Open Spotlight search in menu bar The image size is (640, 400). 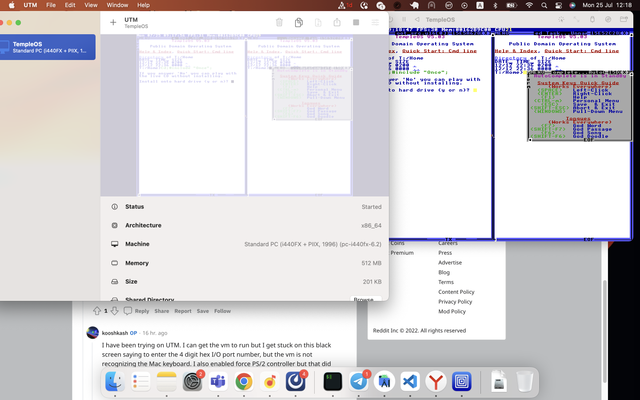pyautogui.click(x=544, y=5)
